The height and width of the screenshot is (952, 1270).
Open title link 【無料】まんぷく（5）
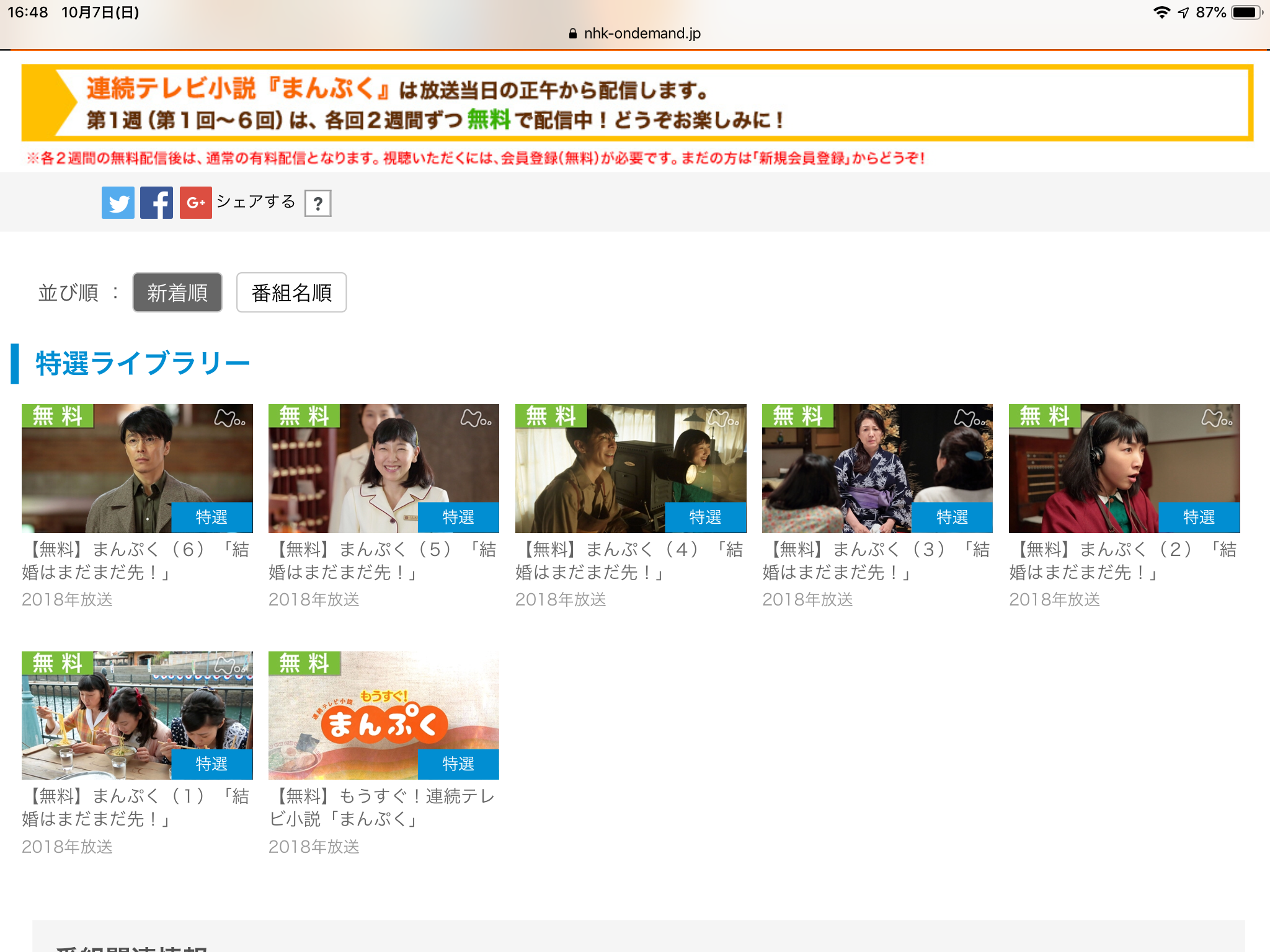383,561
